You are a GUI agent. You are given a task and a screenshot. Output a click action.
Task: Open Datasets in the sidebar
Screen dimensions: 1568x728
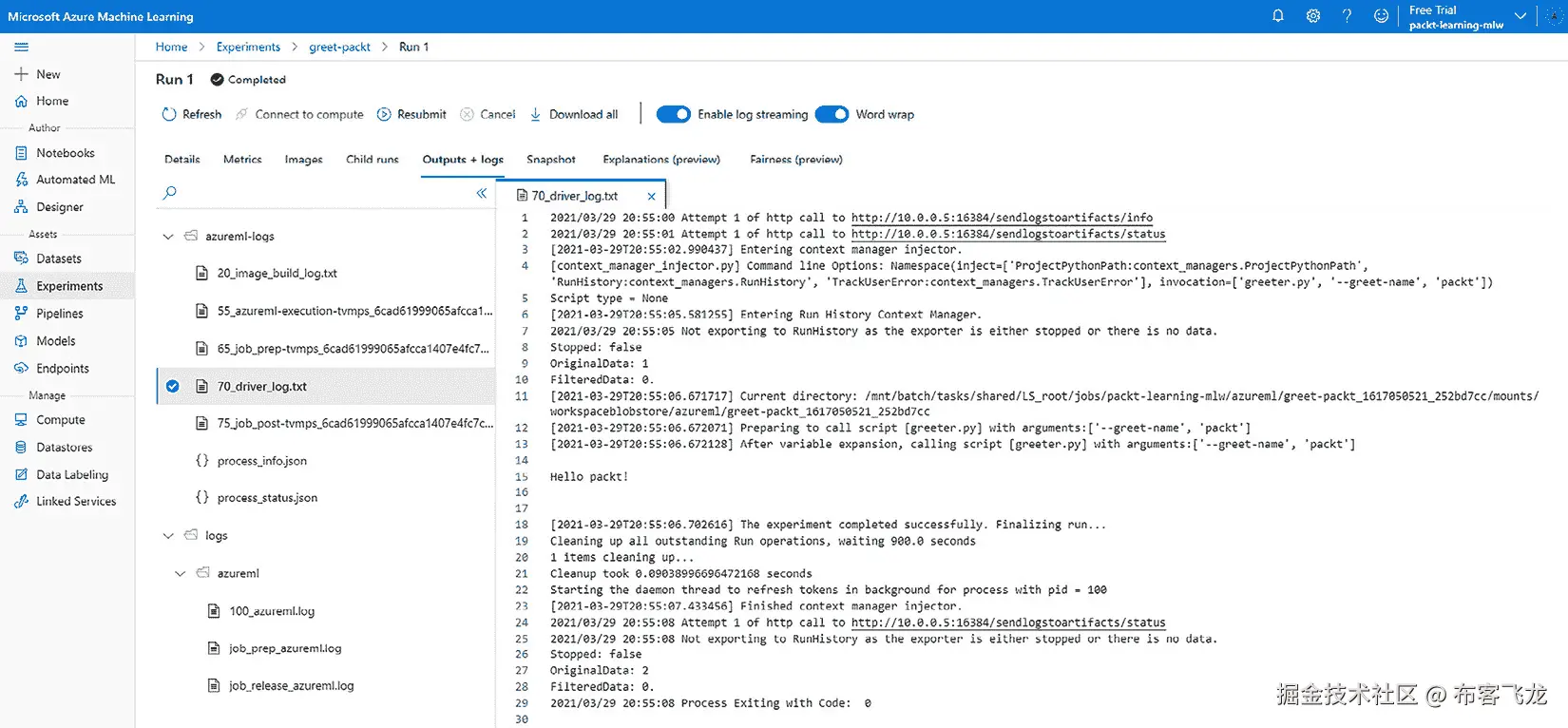pos(48,259)
